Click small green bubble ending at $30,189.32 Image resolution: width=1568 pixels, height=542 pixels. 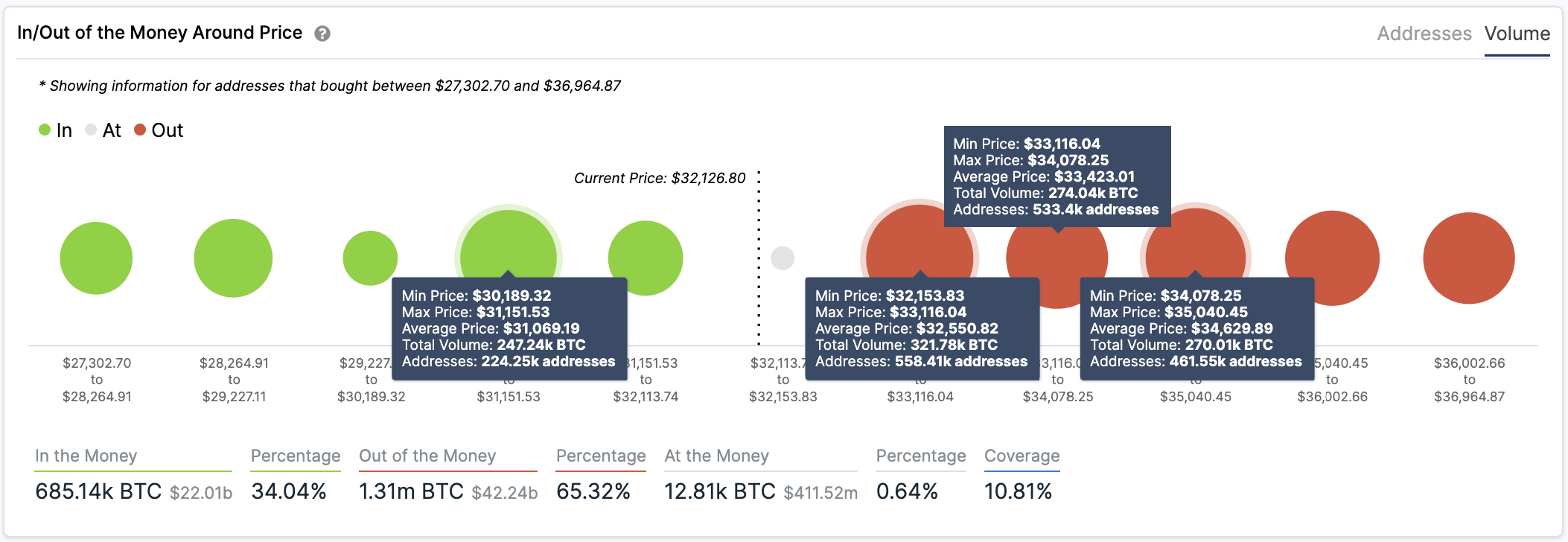pos(370,258)
